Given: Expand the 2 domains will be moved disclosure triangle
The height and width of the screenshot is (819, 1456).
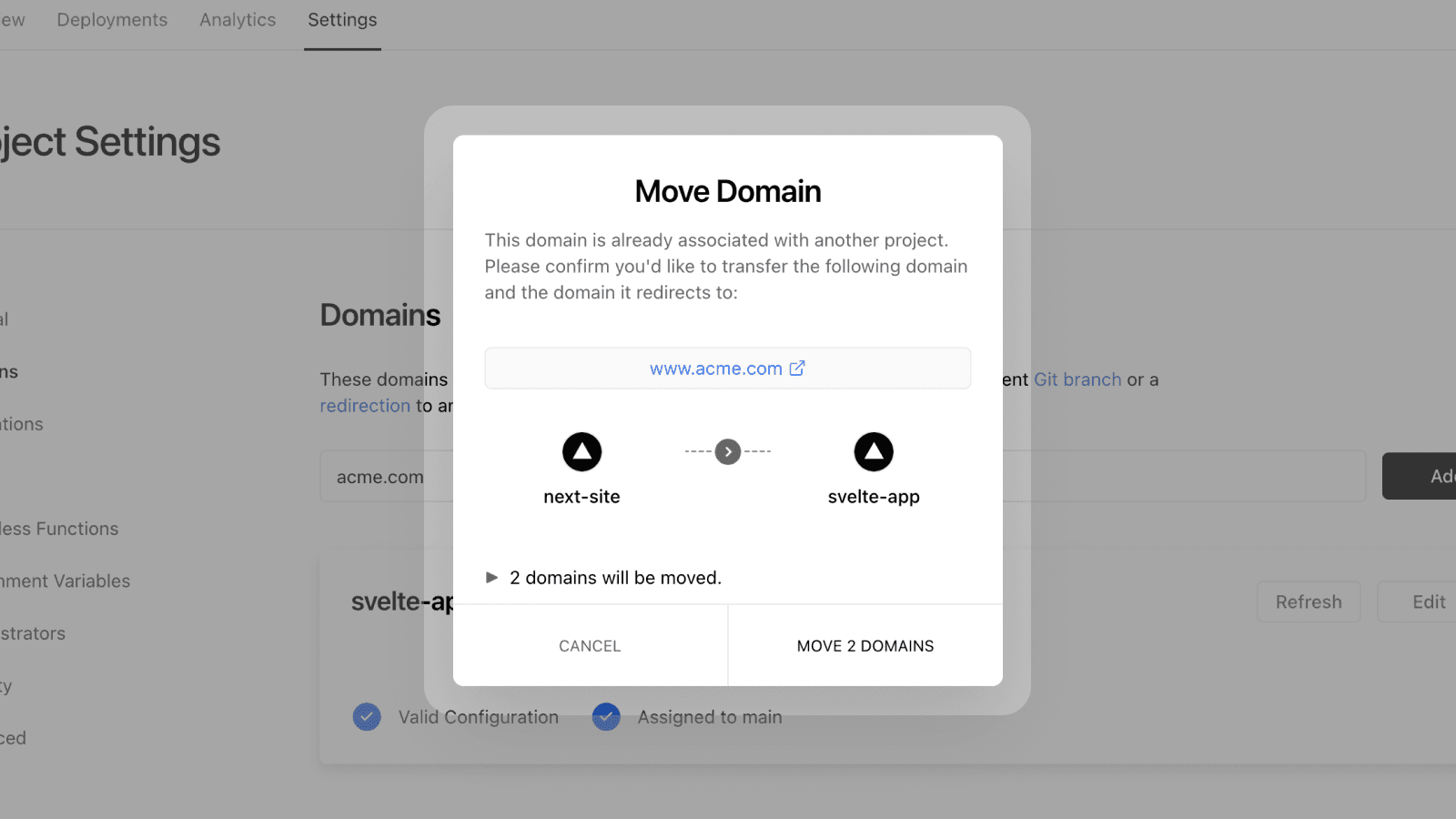Looking at the screenshot, I should tap(492, 578).
